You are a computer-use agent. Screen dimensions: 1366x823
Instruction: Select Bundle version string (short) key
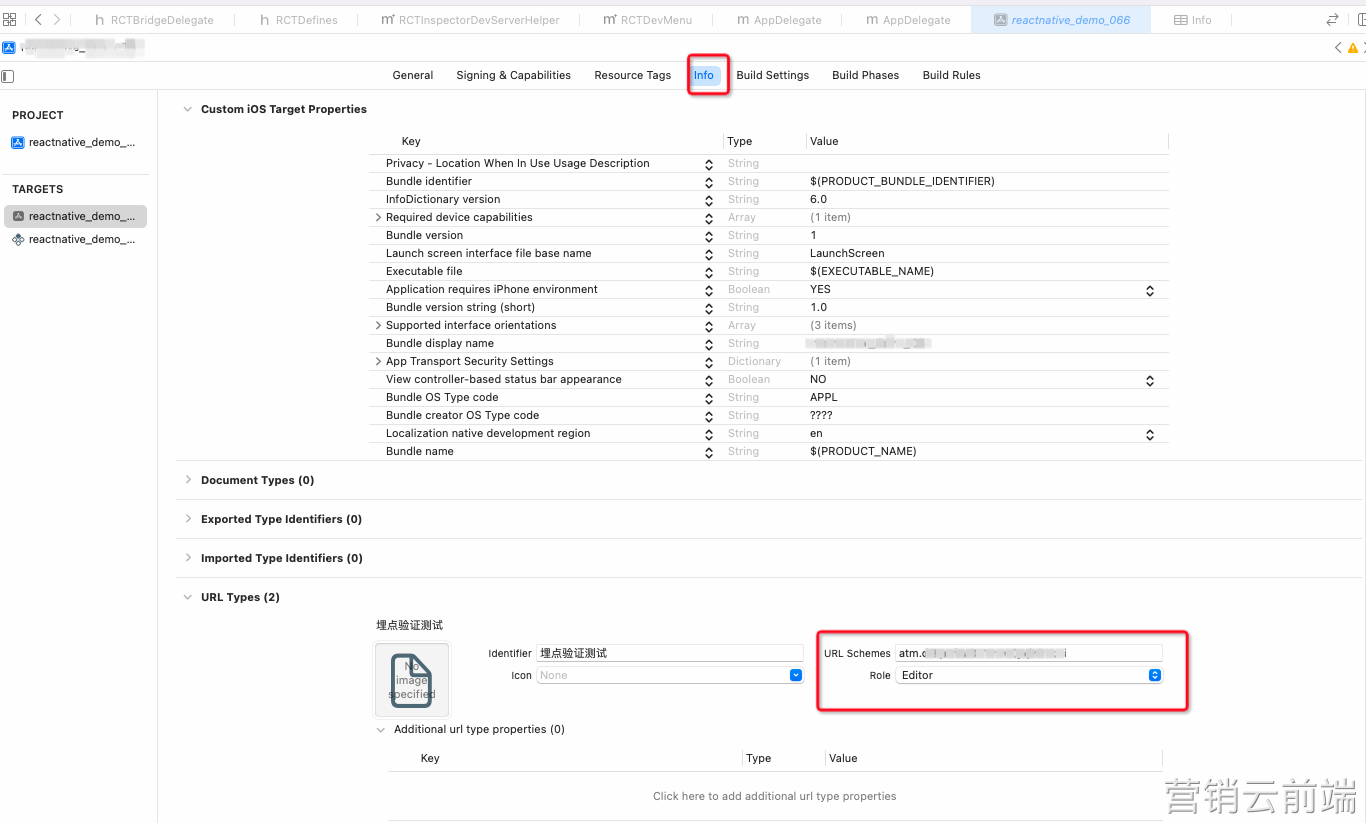click(460, 307)
